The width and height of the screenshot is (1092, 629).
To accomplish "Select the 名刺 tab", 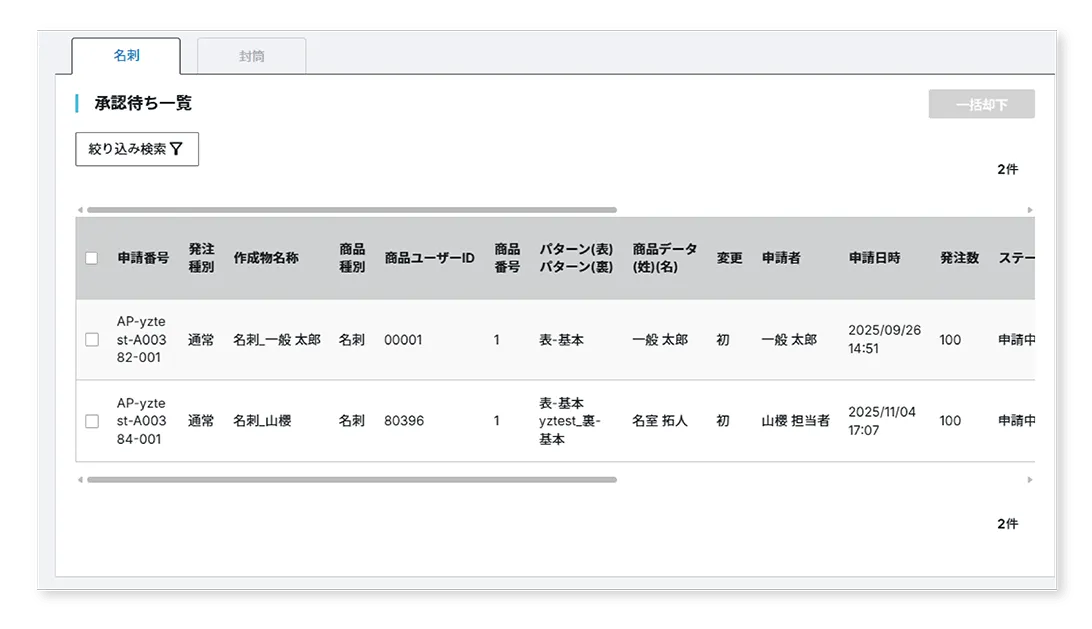I will [x=125, y=56].
